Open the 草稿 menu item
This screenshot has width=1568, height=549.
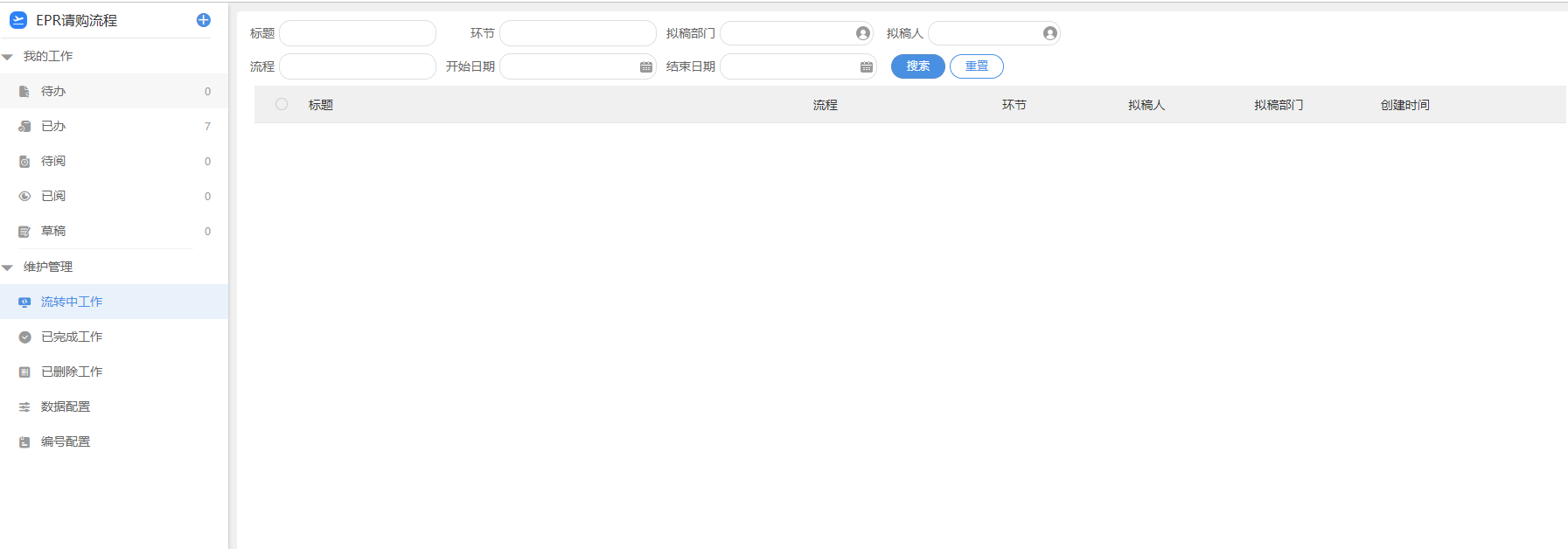(x=114, y=231)
